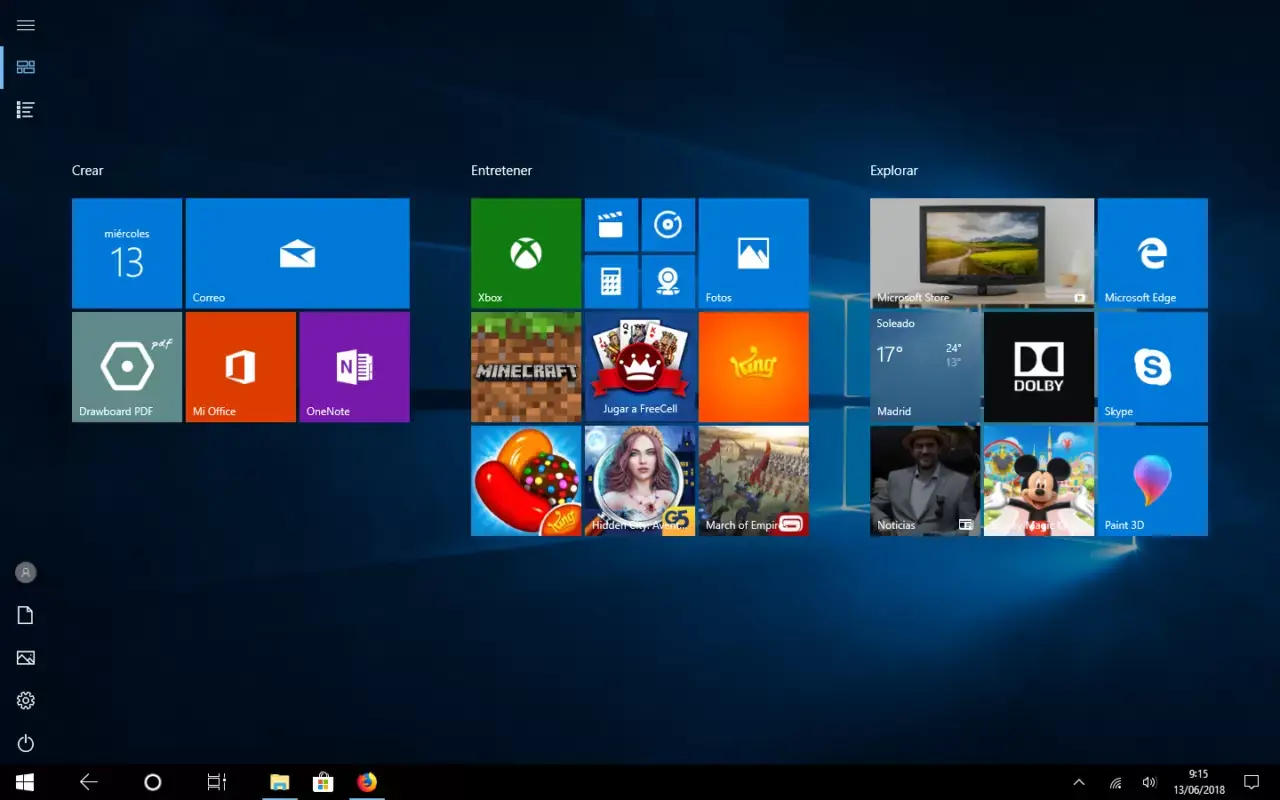Open the calendar tile showing miércoles 13
The height and width of the screenshot is (800, 1280).
click(x=127, y=253)
